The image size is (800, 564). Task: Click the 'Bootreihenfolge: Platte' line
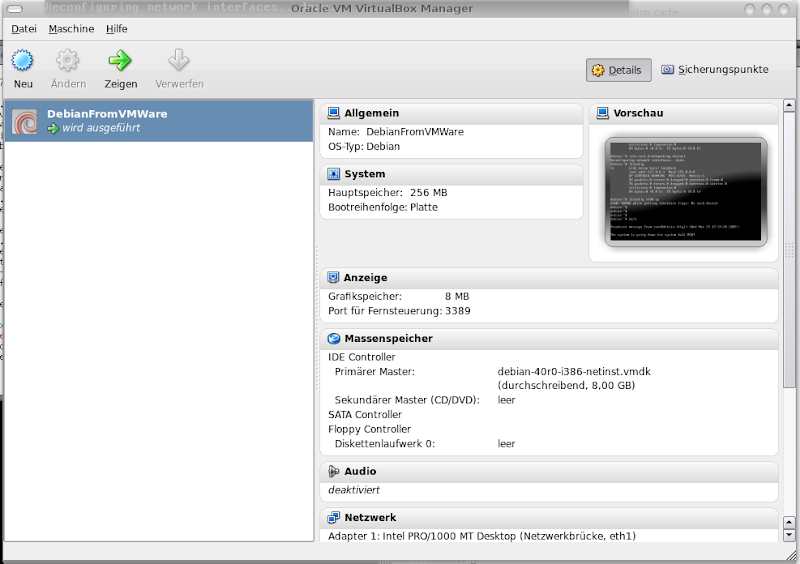383,207
